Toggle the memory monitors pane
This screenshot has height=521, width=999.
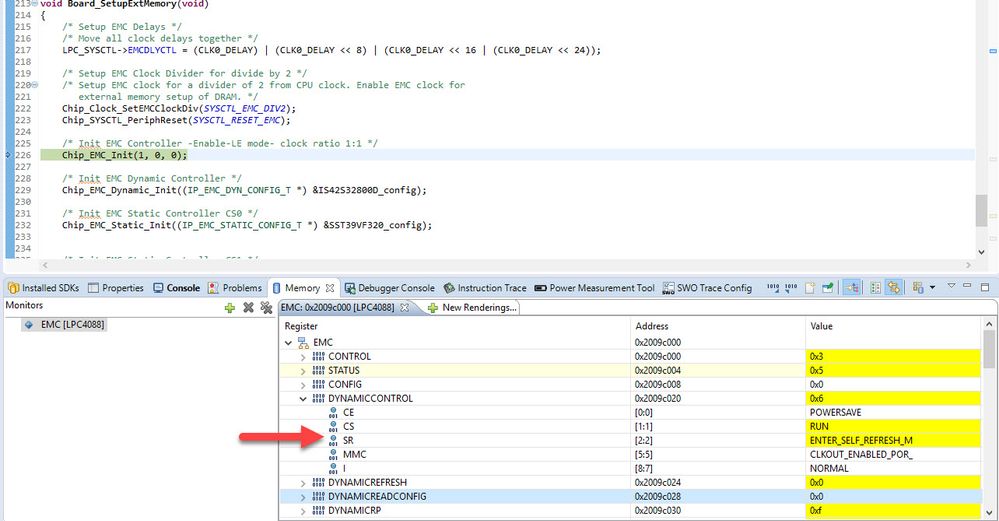point(852,288)
